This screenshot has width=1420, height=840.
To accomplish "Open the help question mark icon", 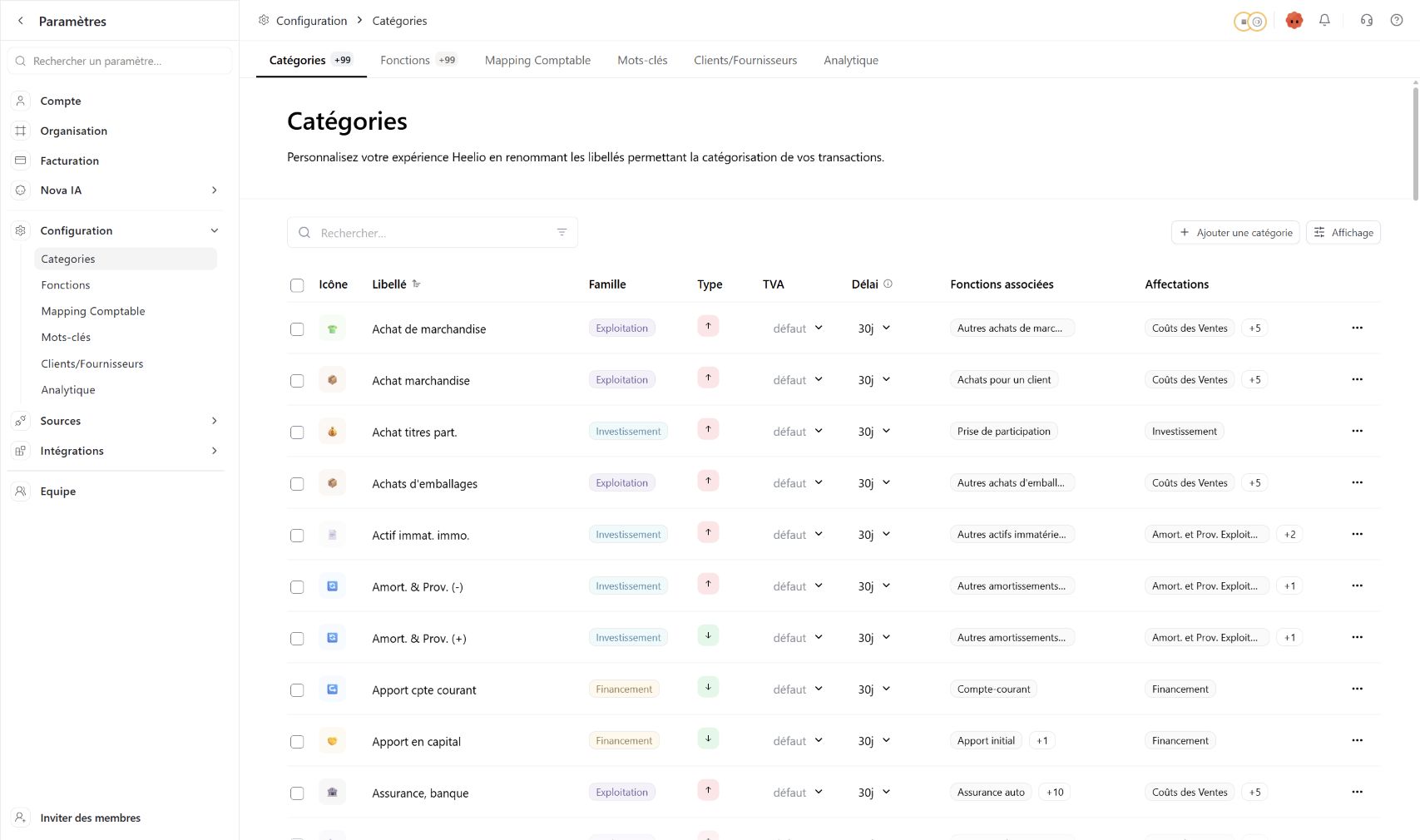I will [1397, 20].
